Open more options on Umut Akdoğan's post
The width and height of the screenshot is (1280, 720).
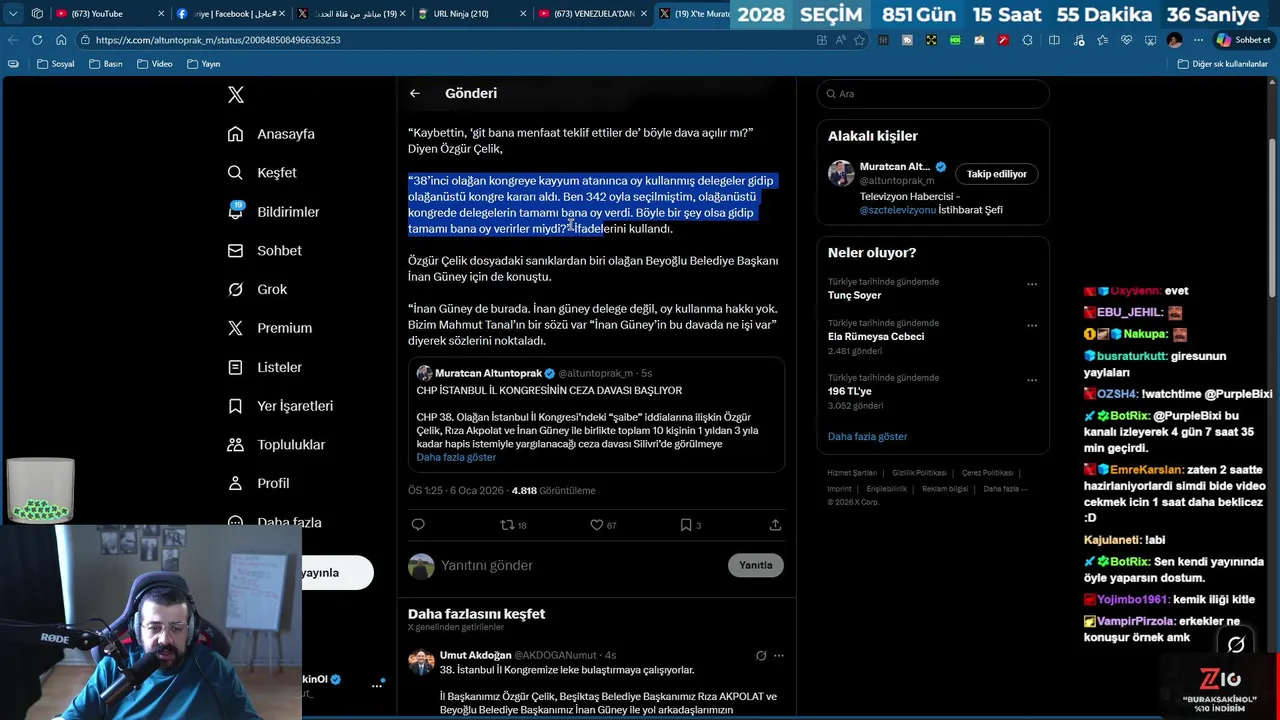coord(779,656)
